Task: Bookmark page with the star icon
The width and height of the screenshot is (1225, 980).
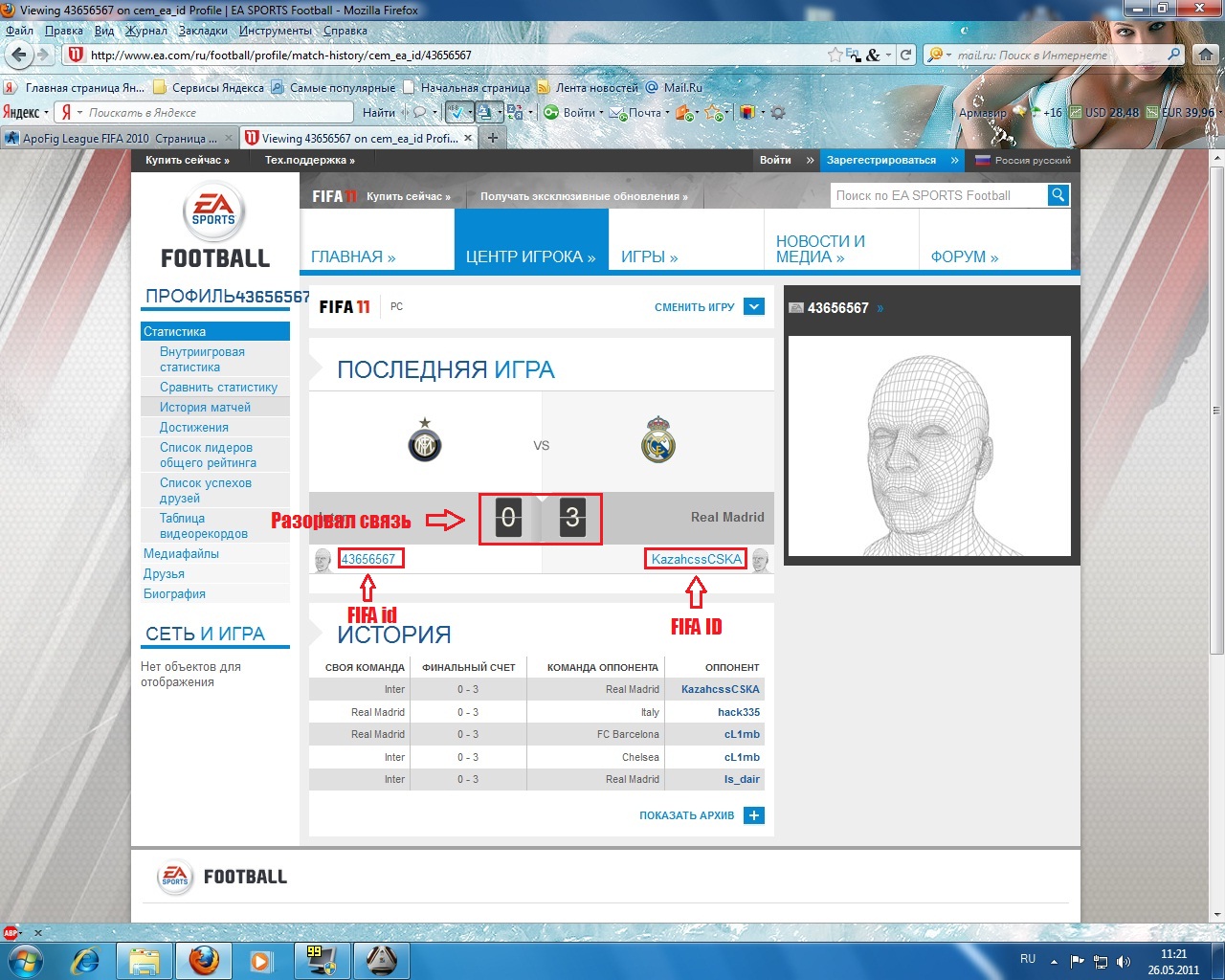Action: [x=835, y=55]
